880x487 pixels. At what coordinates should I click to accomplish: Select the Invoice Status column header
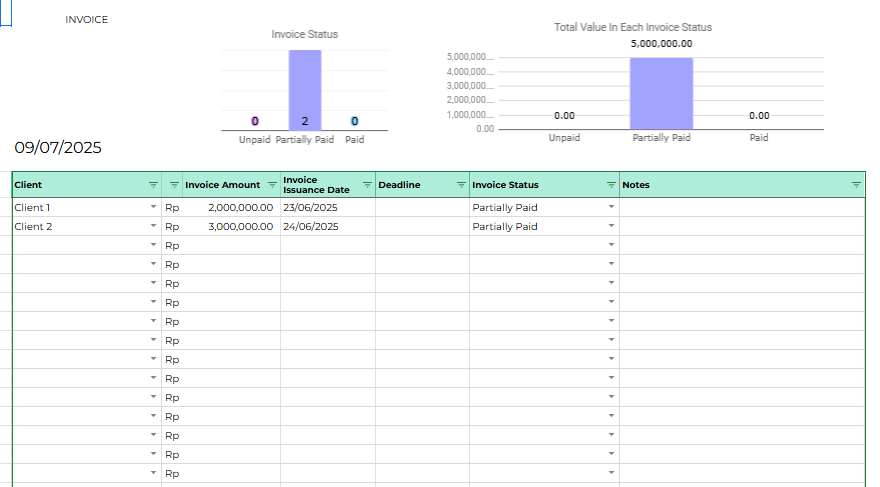[544, 185]
